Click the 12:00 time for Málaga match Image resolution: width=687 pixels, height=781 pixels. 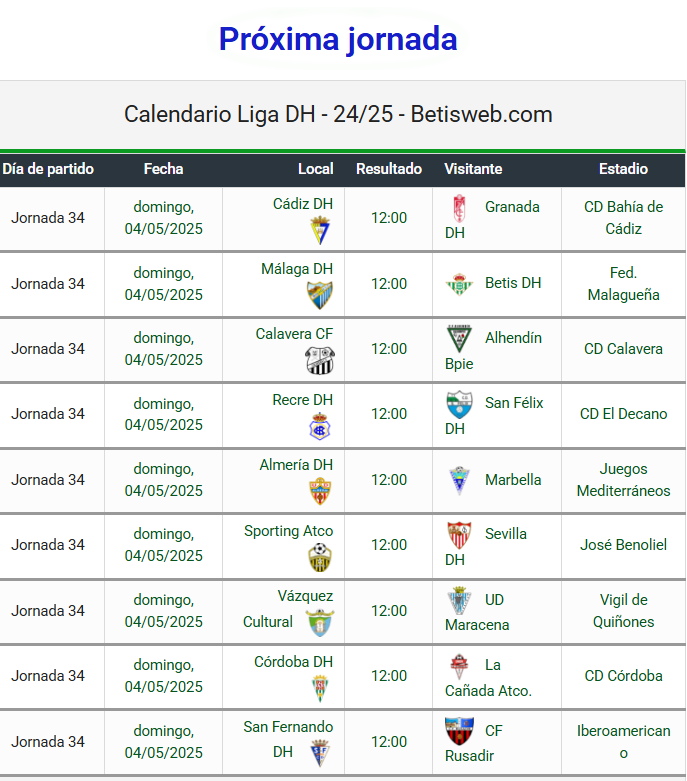click(389, 284)
